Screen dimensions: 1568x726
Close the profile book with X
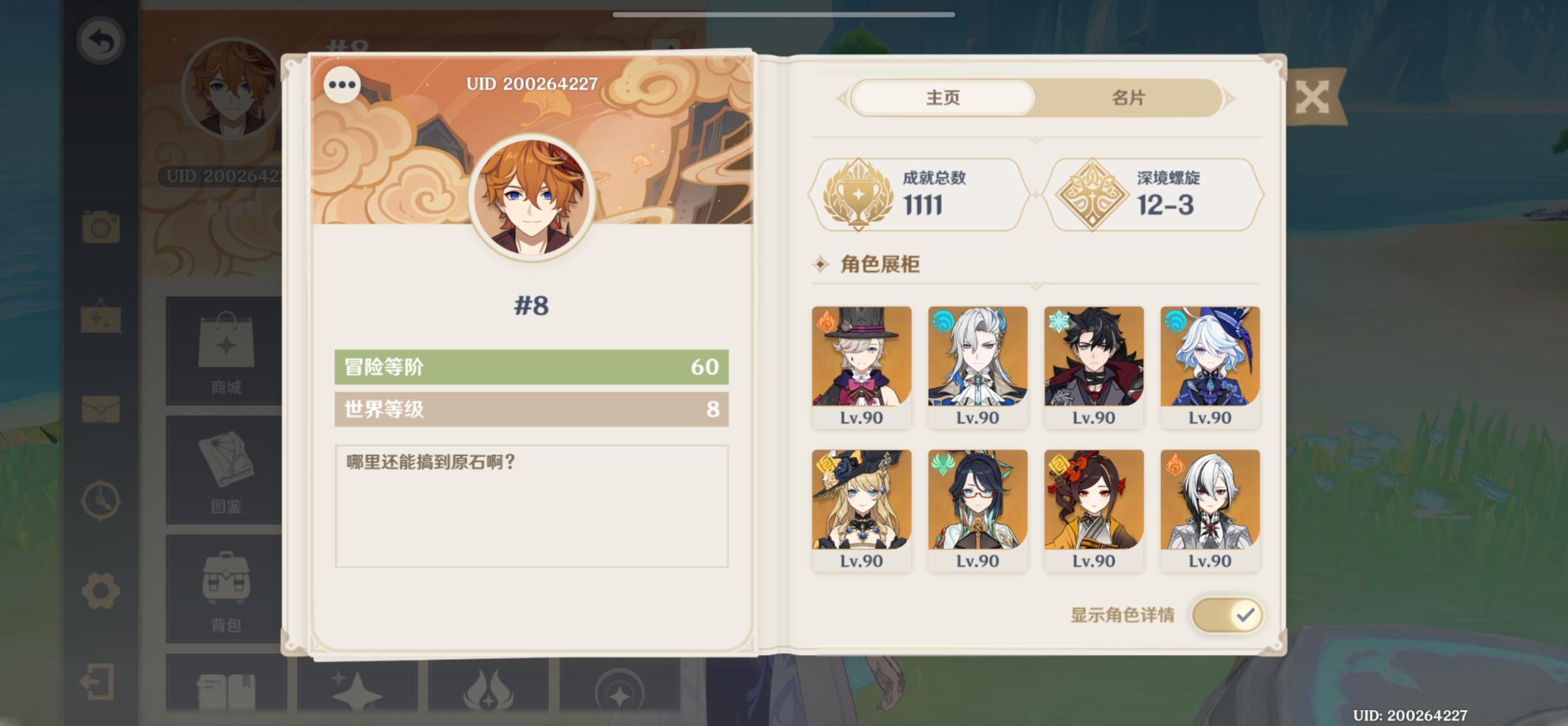click(1311, 97)
